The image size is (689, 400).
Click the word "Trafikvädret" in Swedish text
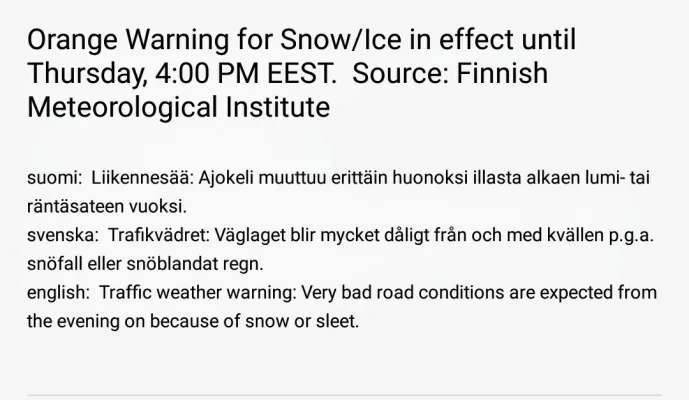point(154,235)
